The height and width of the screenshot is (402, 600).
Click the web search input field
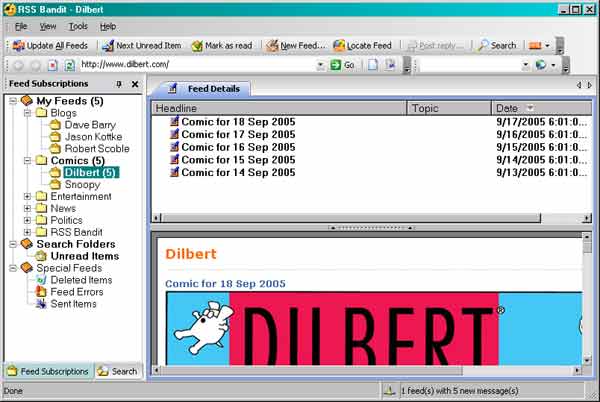pos(471,65)
